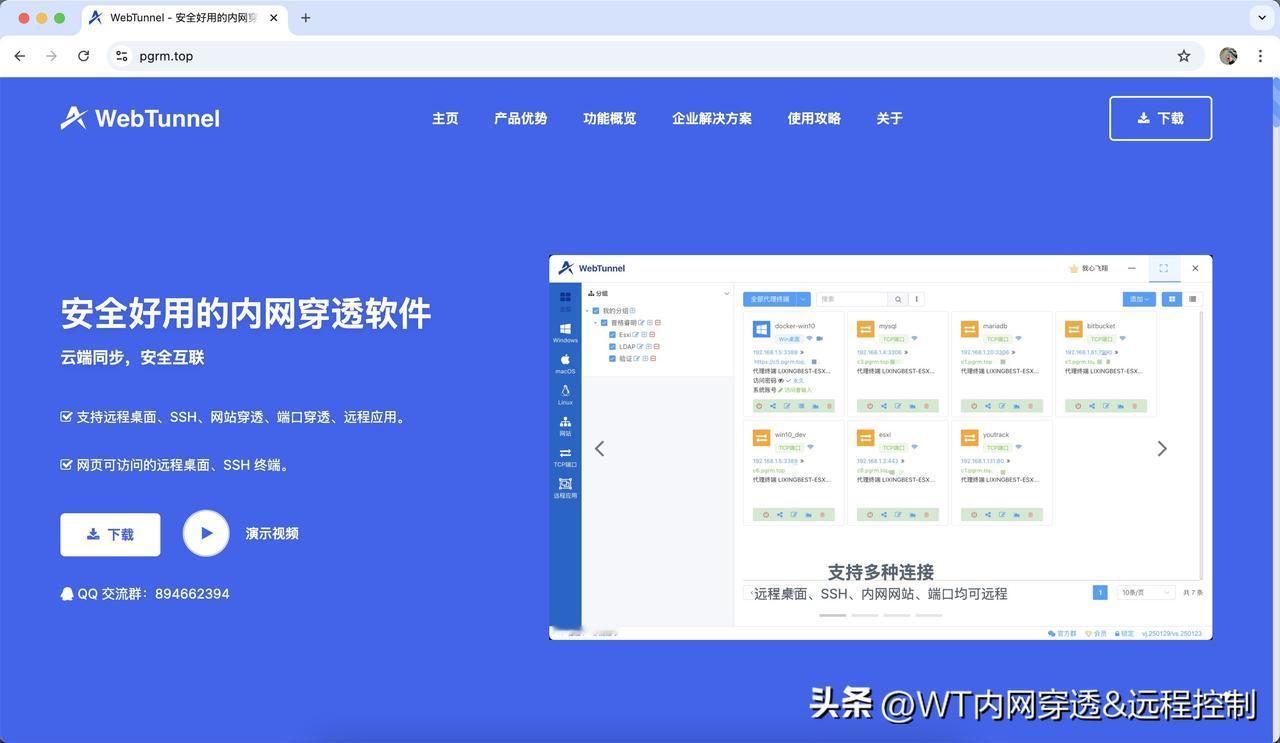
Task: Bookmark this page with the star icon
Action: [x=1184, y=56]
